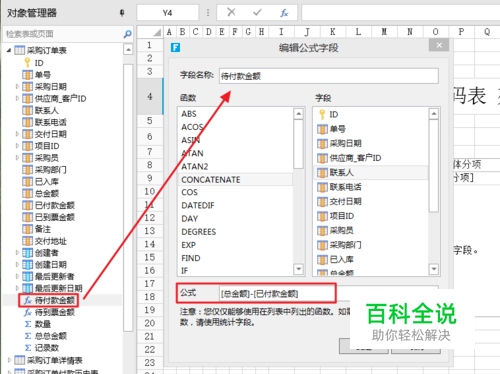The image size is (500, 374).
Task: Open the fx insert function button
Action: 284,13
